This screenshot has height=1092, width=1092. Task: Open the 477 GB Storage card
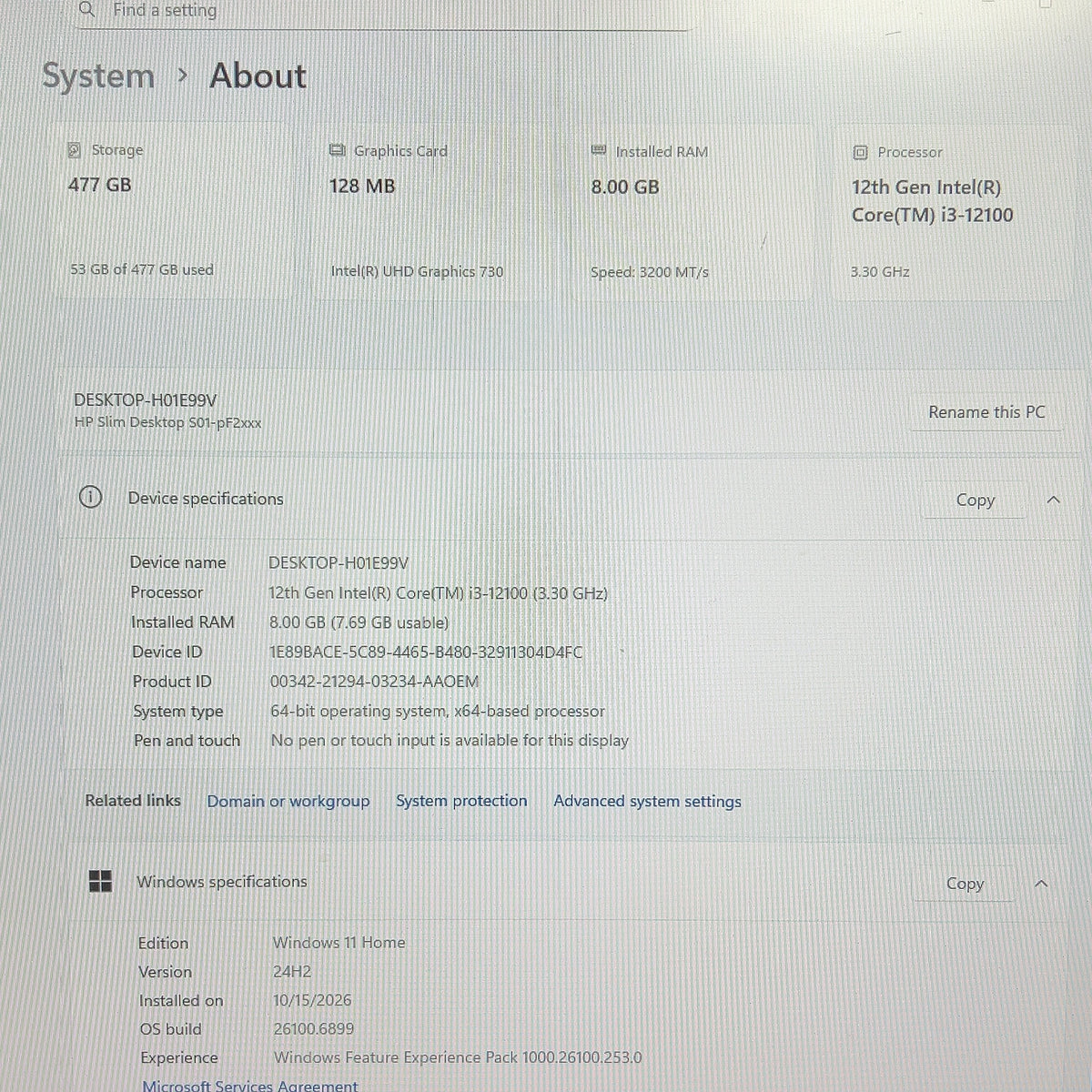pos(175,212)
